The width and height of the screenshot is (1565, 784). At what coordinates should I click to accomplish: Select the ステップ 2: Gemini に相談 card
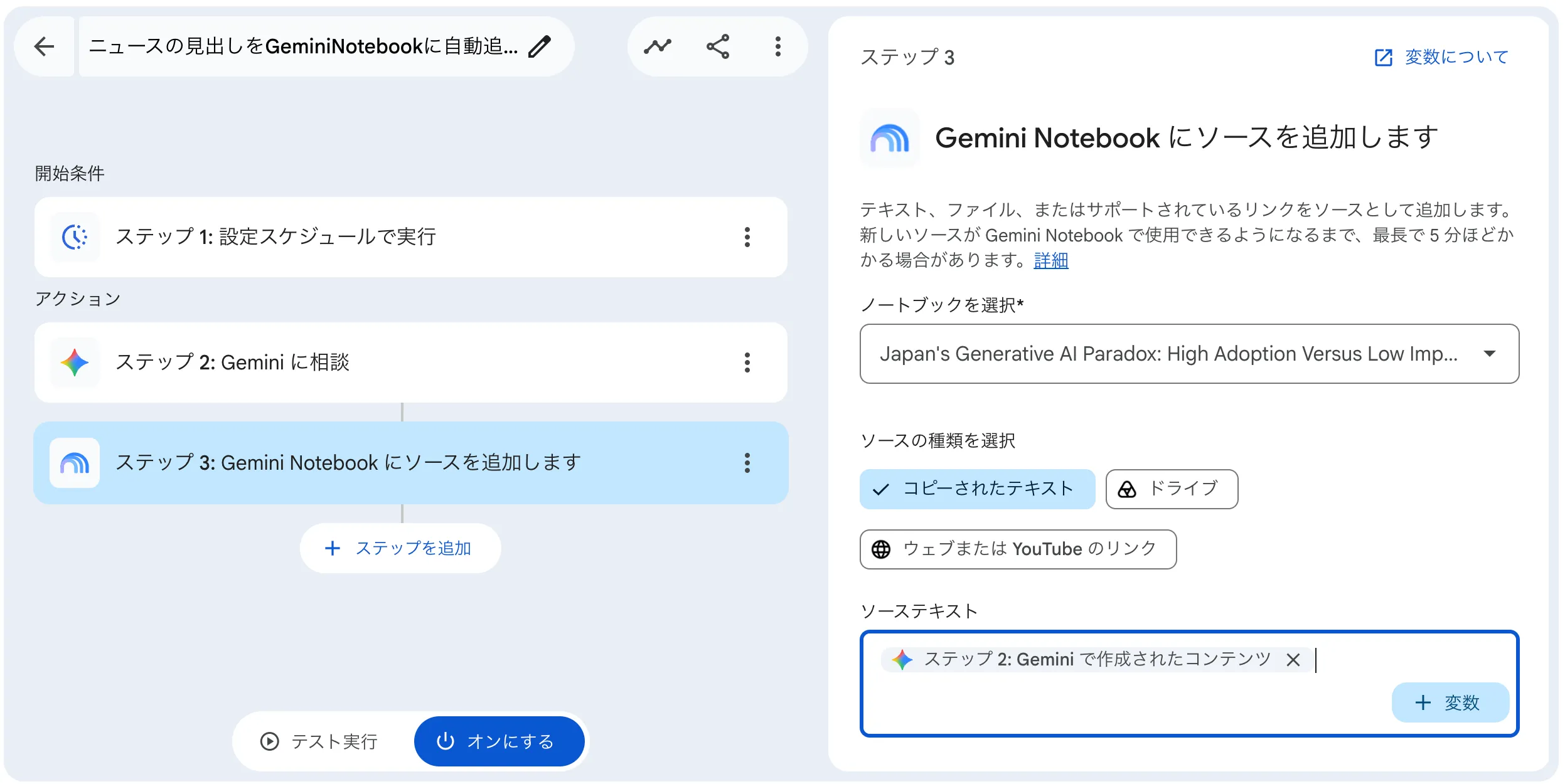coord(411,363)
